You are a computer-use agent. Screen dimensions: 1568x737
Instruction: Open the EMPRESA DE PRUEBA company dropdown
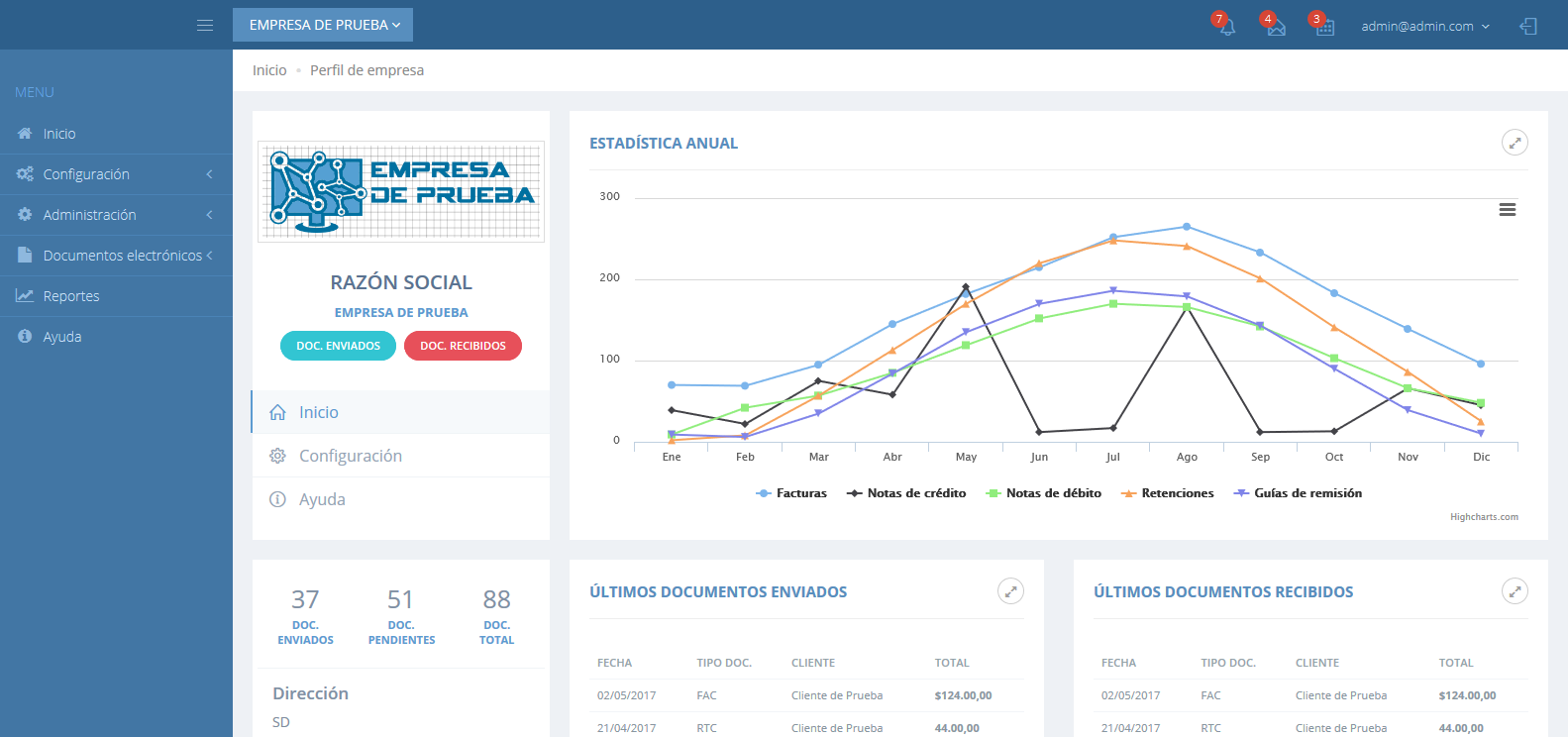click(x=323, y=25)
